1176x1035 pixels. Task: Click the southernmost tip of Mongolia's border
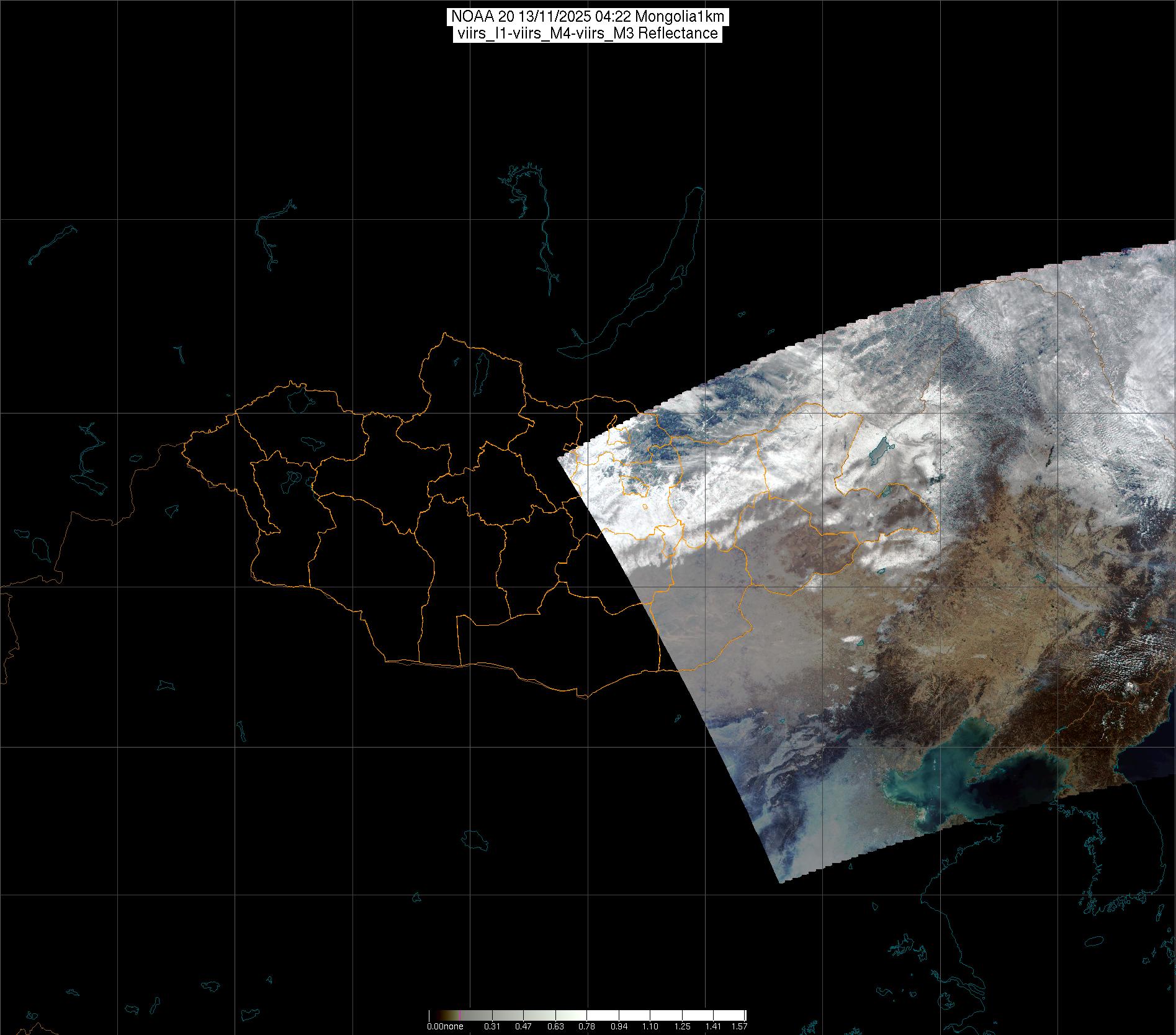583,697
